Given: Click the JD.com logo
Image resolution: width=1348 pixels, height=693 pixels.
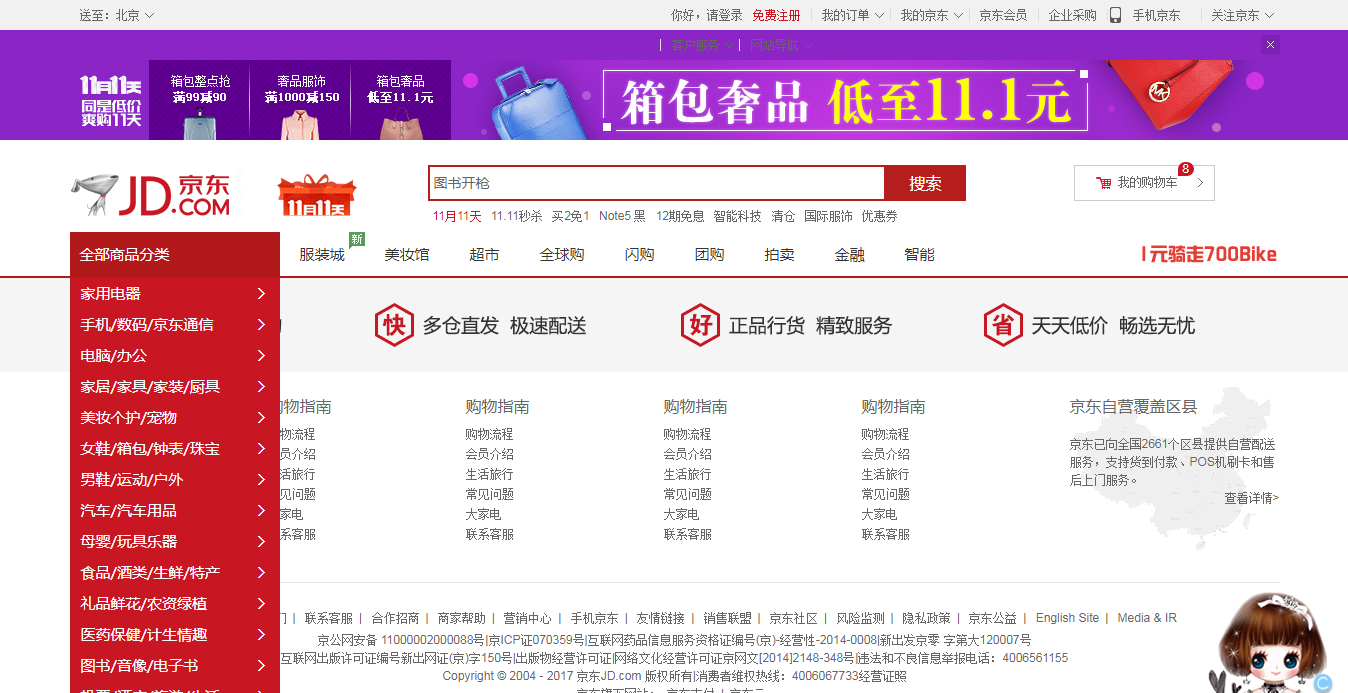Looking at the screenshot, I should 151,195.
